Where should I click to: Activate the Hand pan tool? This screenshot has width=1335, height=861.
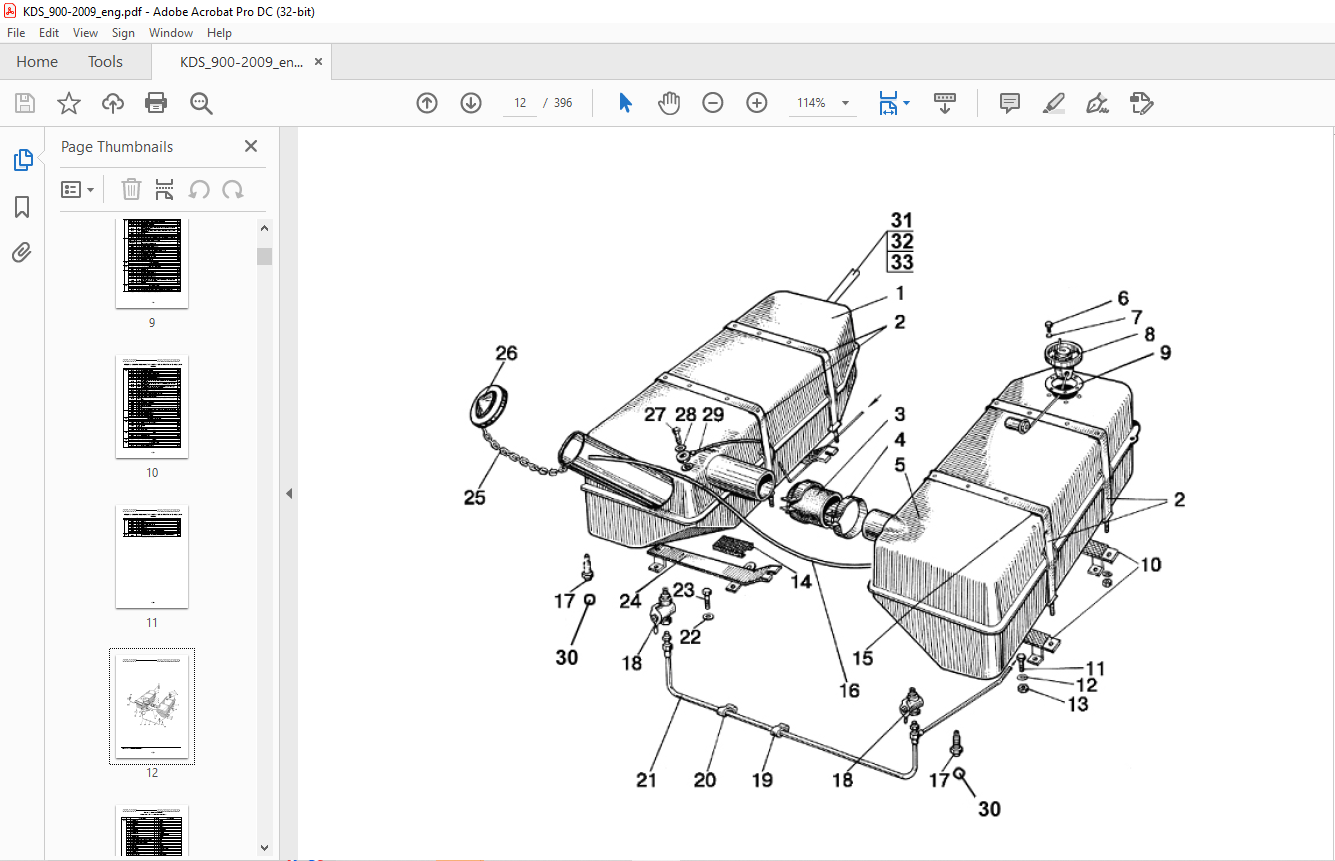669,103
